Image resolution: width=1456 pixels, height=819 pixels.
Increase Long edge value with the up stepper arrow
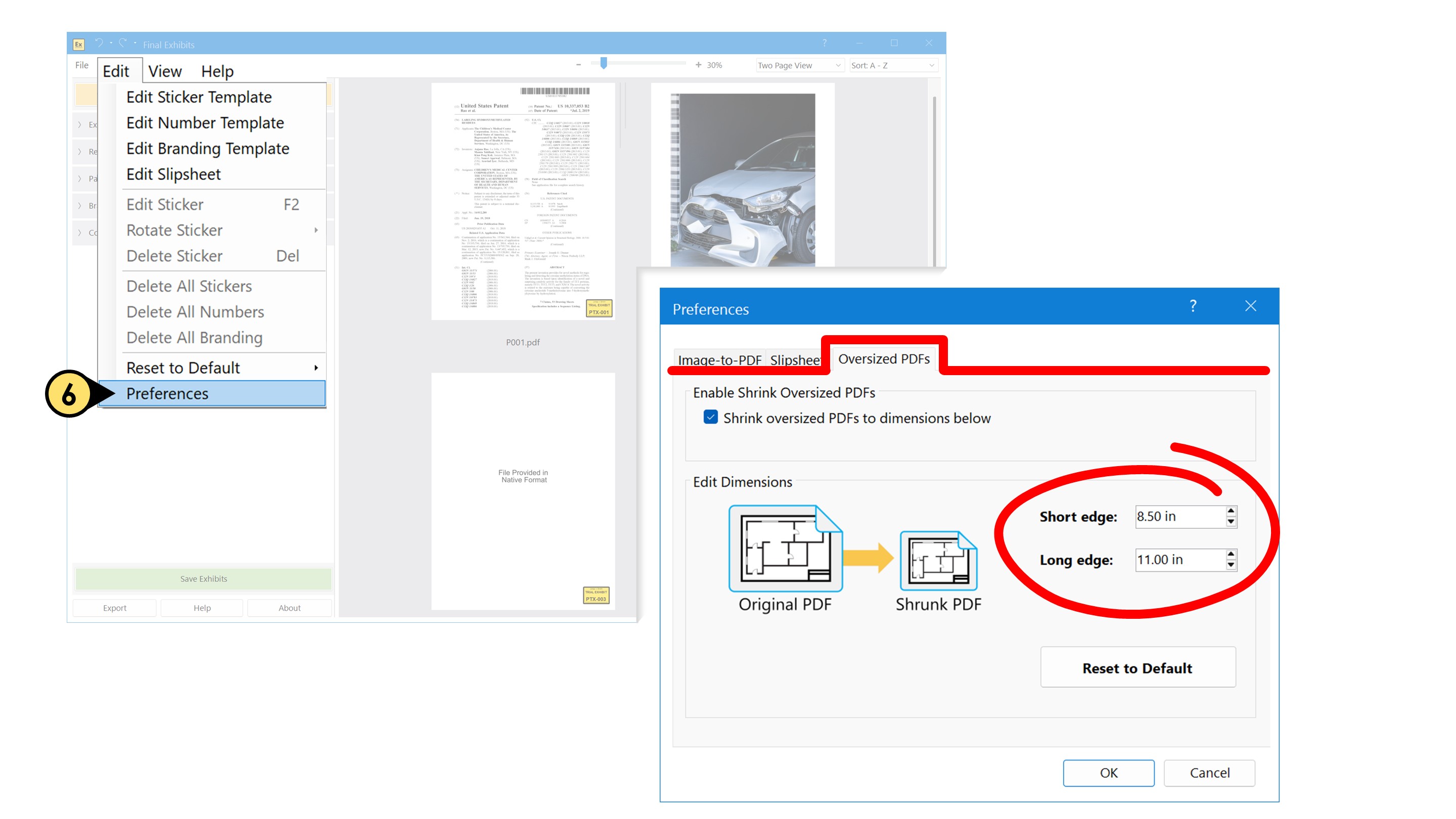1232,555
